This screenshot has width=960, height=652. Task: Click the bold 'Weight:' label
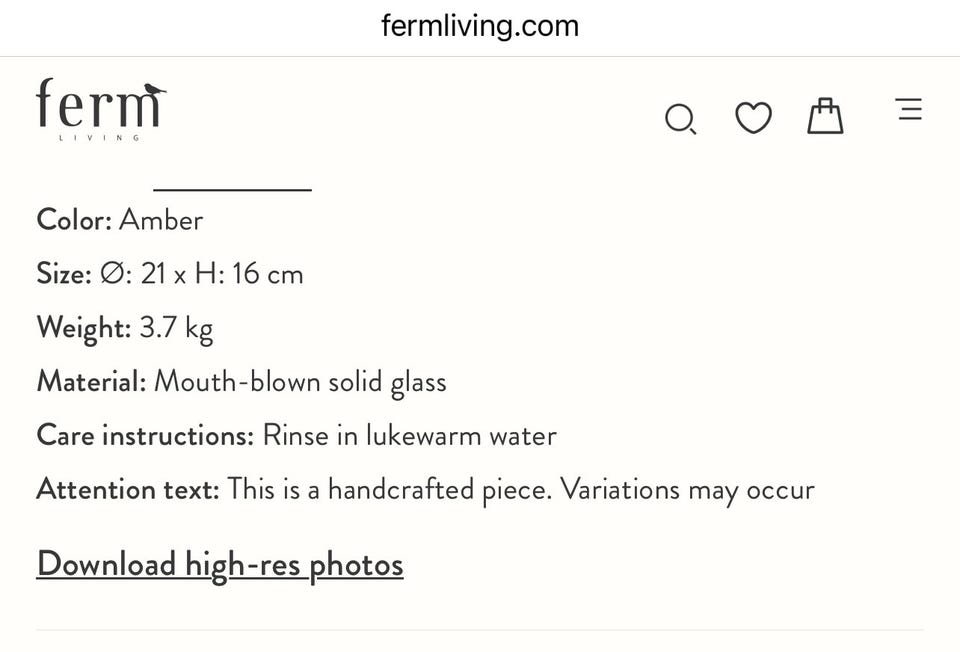[83, 328]
